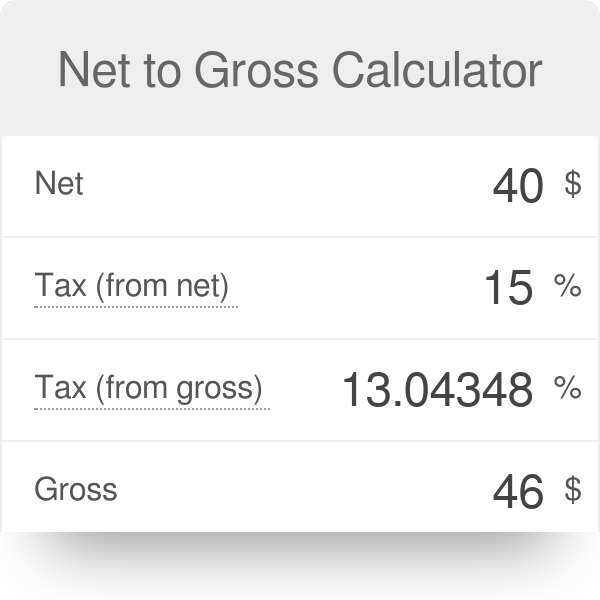Click the Gross row label
Screen dimensions: 600x600
point(76,489)
